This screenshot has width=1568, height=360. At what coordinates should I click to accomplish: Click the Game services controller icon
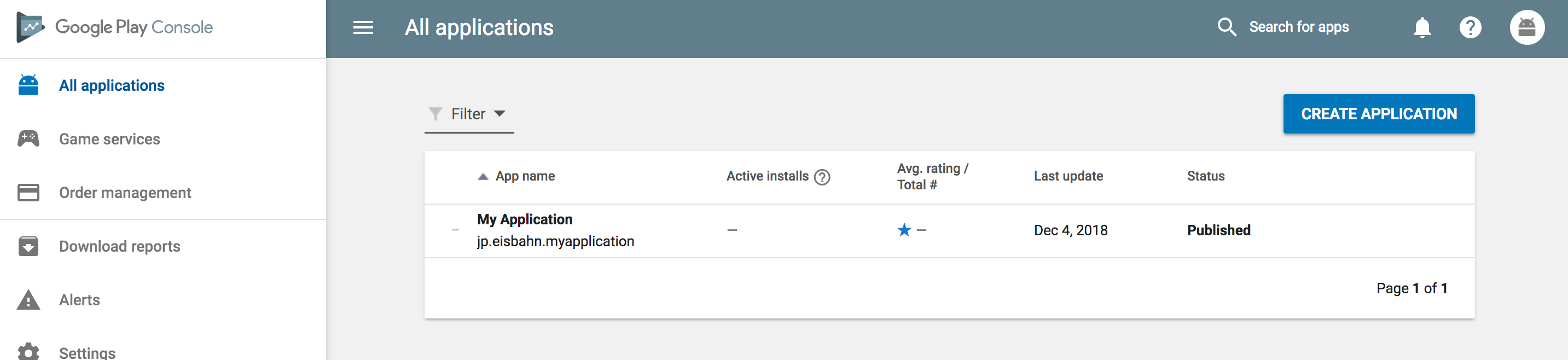[x=28, y=139]
